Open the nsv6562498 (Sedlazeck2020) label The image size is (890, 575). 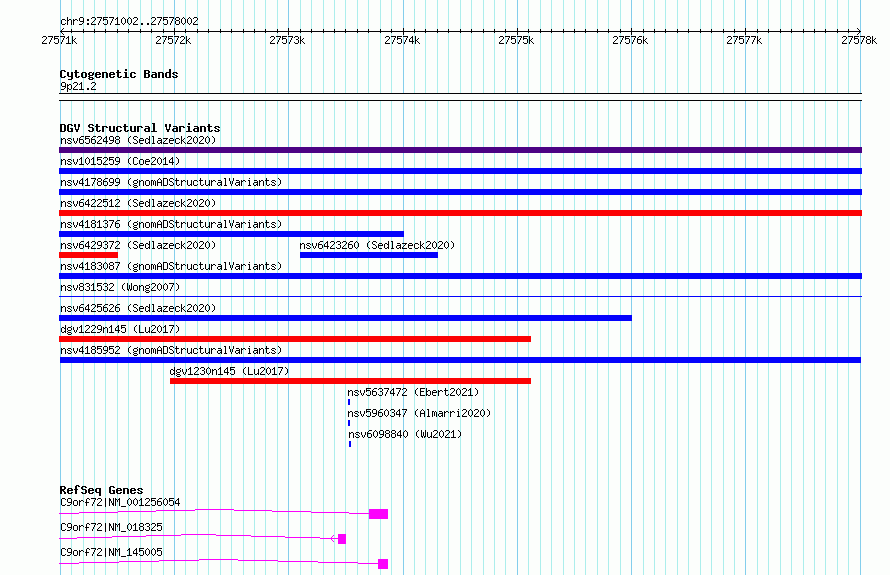[138, 140]
